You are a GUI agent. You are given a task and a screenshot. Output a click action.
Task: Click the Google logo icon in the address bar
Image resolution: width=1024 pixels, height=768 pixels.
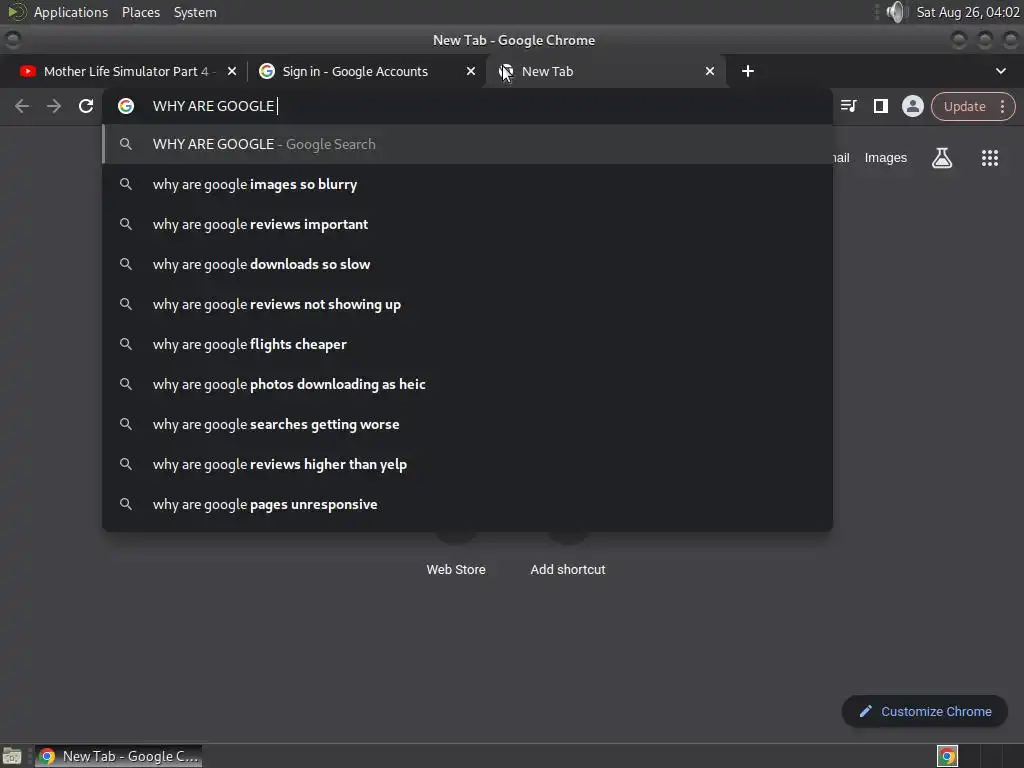click(126, 106)
